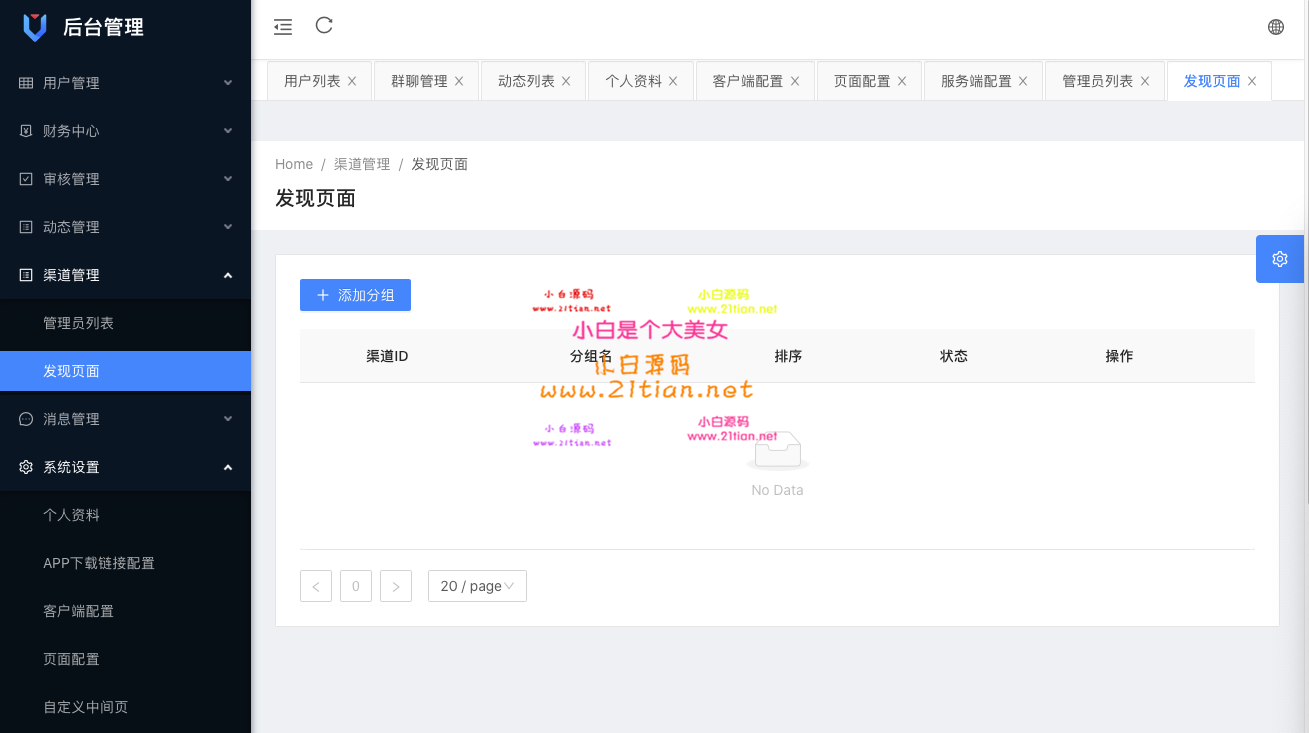Go to next page arrow
The height and width of the screenshot is (733, 1309).
point(396,586)
